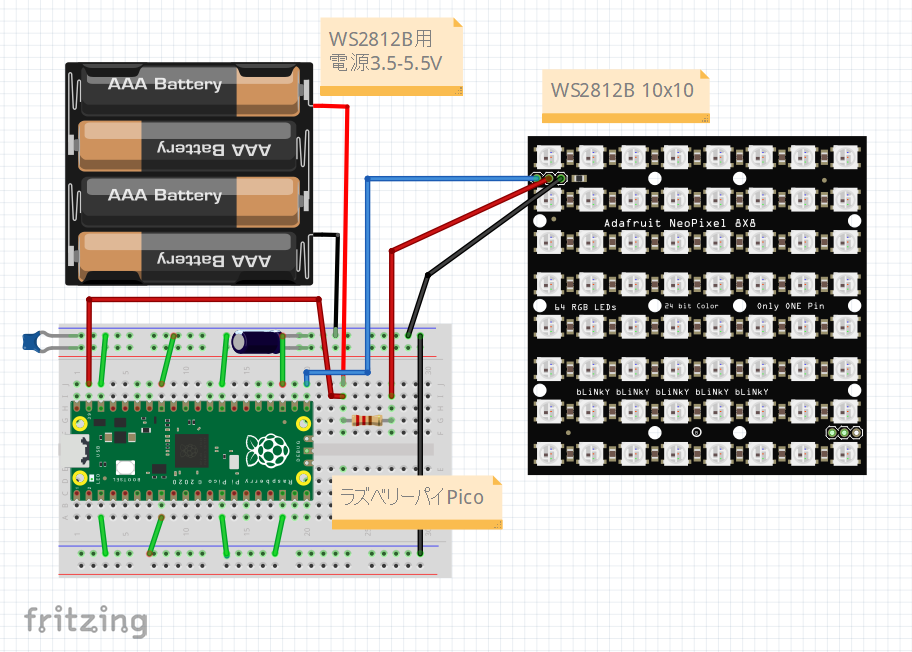The width and height of the screenshot is (912, 652).
Task: Click the 'ラズベリーパイPico' note label
Action: 415,497
